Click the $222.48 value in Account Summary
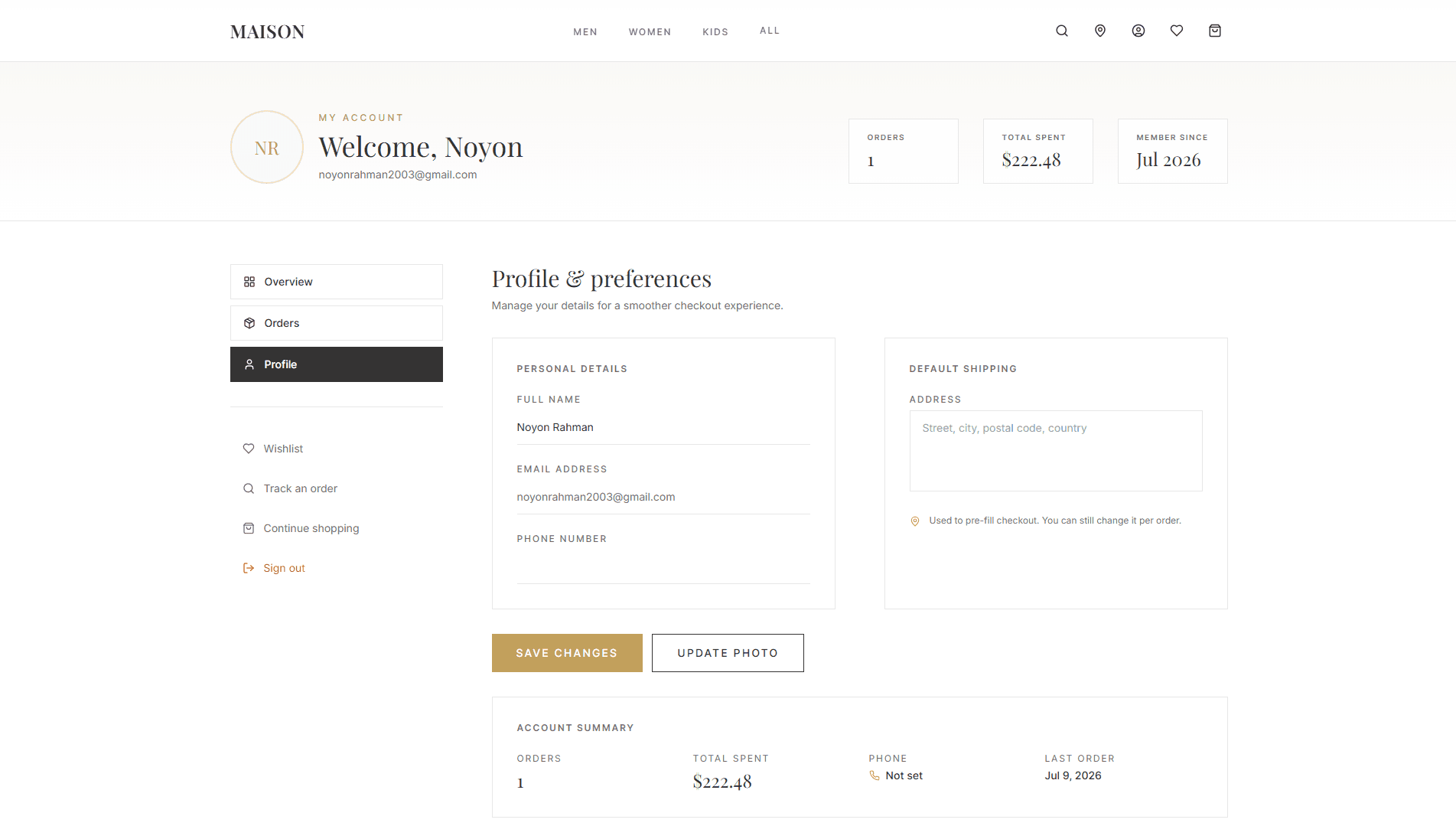Viewport: 1456px width, 826px height. click(x=722, y=782)
